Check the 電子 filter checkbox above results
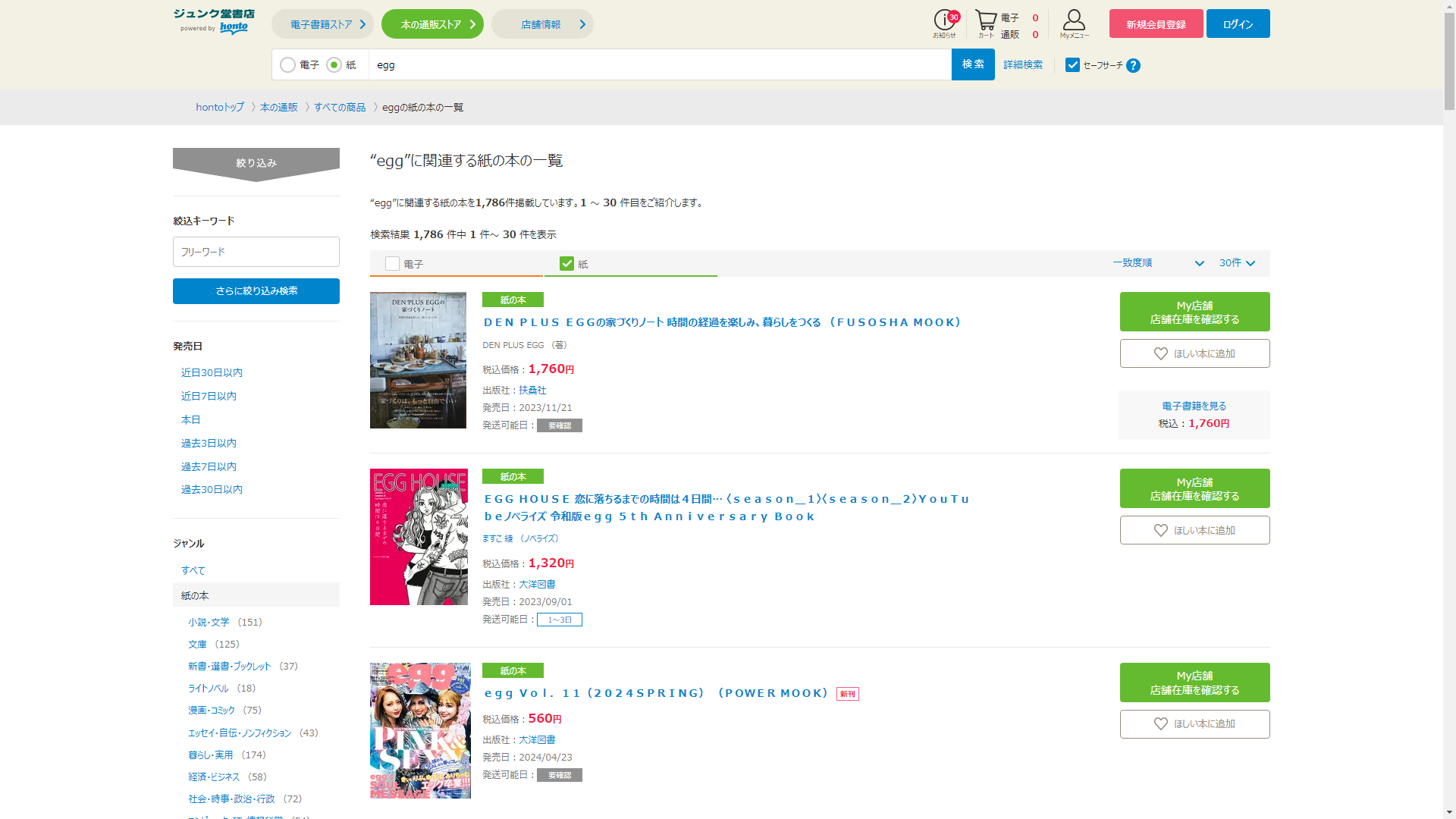The image size is (1456, 819). [x=392, y=264]
